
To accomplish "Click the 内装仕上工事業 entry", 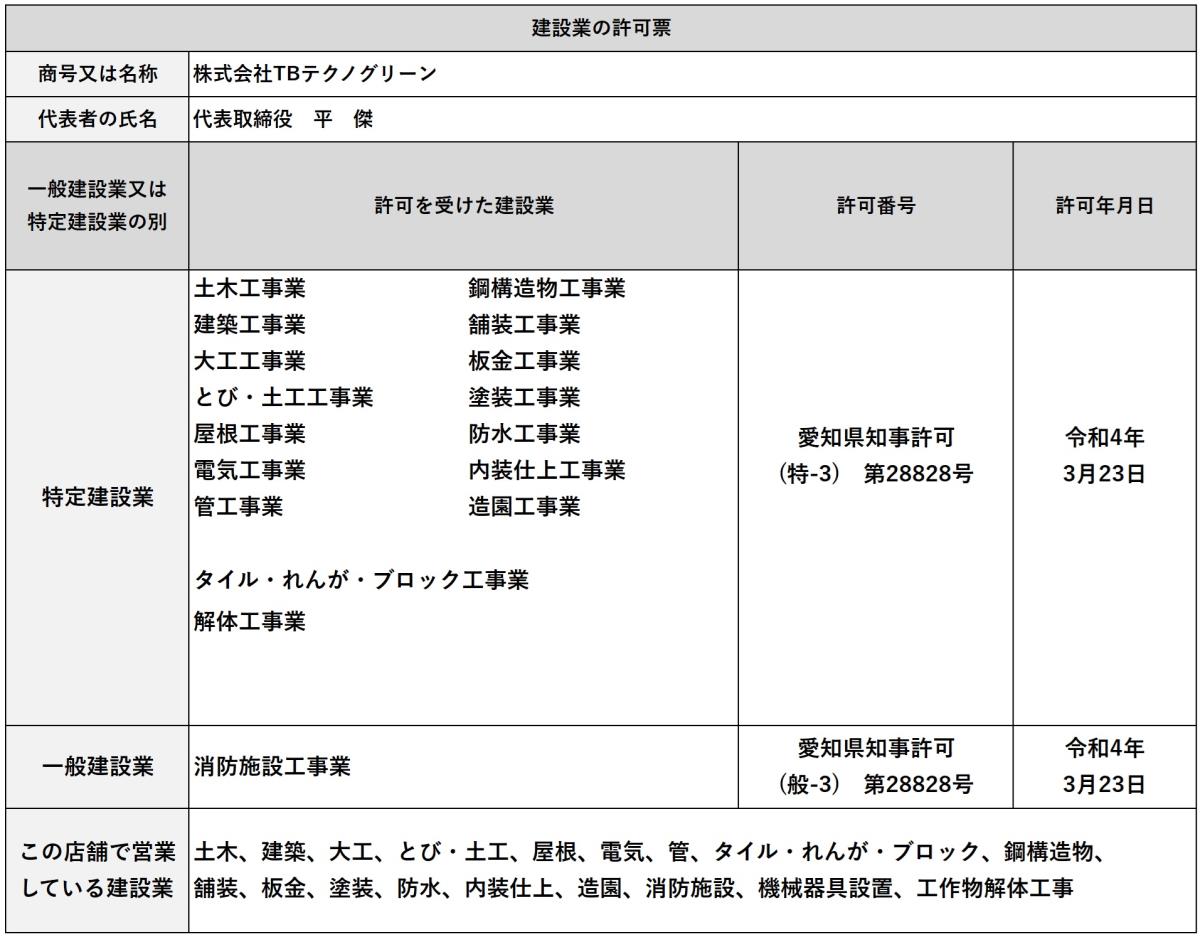I will tap(546, 470).
